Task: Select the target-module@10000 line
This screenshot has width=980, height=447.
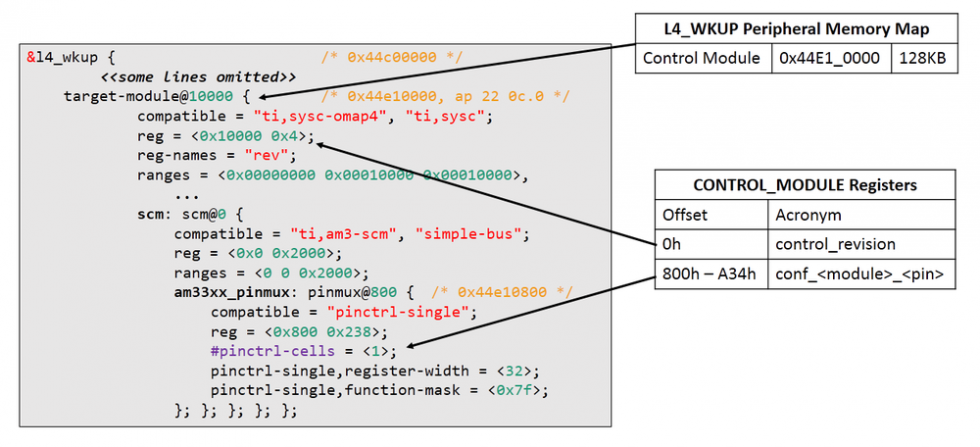Action: tap(154, 97)
